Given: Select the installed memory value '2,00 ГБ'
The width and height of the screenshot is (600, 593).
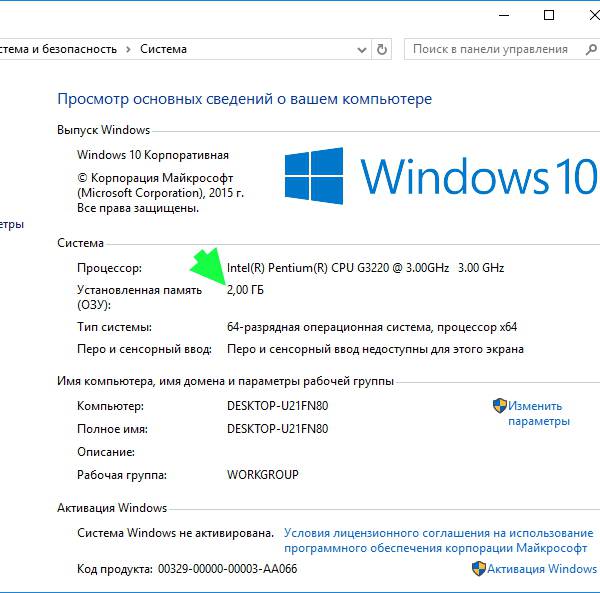Looking at the screenshot, I should click(x=245, y=290).
